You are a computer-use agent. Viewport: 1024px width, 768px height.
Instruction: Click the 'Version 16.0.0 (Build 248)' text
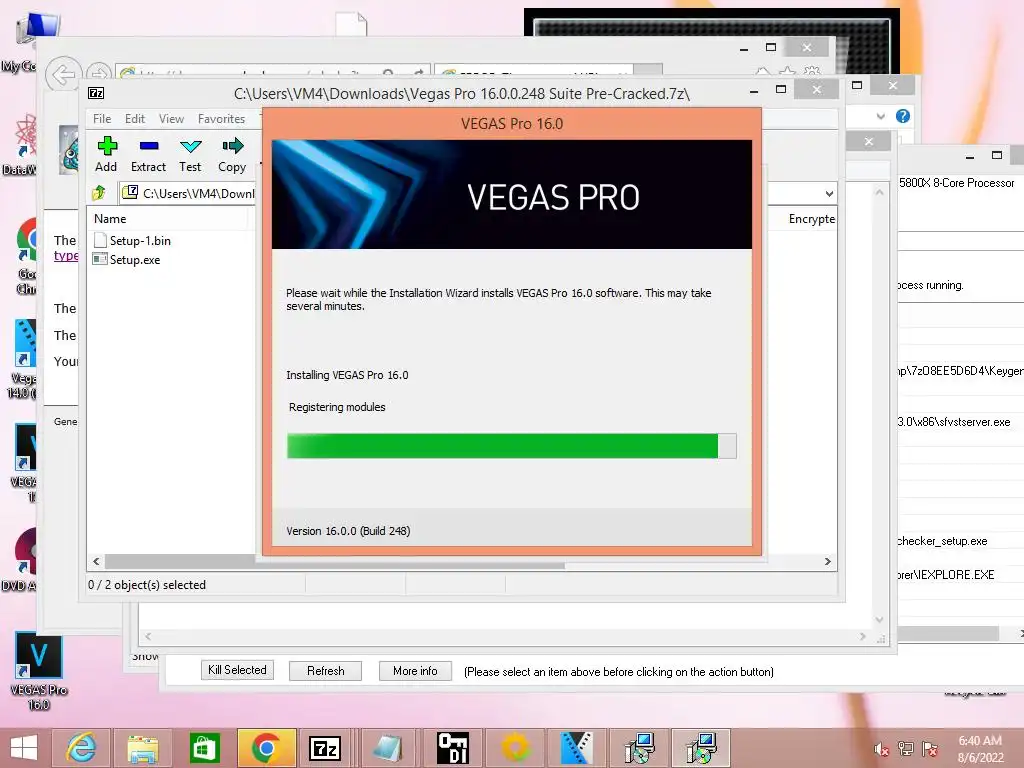coord(348,531)
